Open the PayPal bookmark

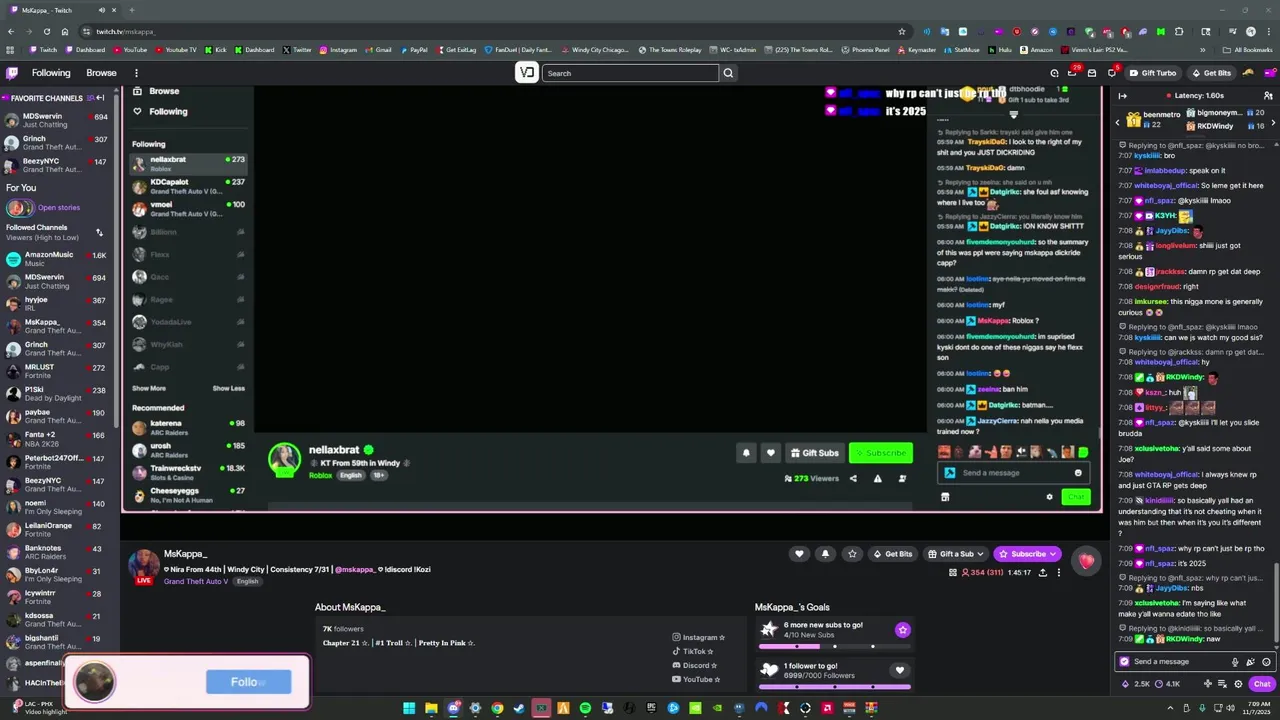[413, 49]
